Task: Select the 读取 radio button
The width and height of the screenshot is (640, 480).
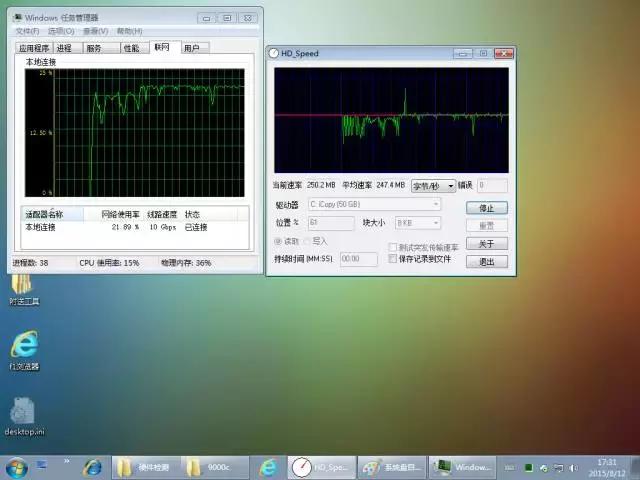Action: click(279, 241)
